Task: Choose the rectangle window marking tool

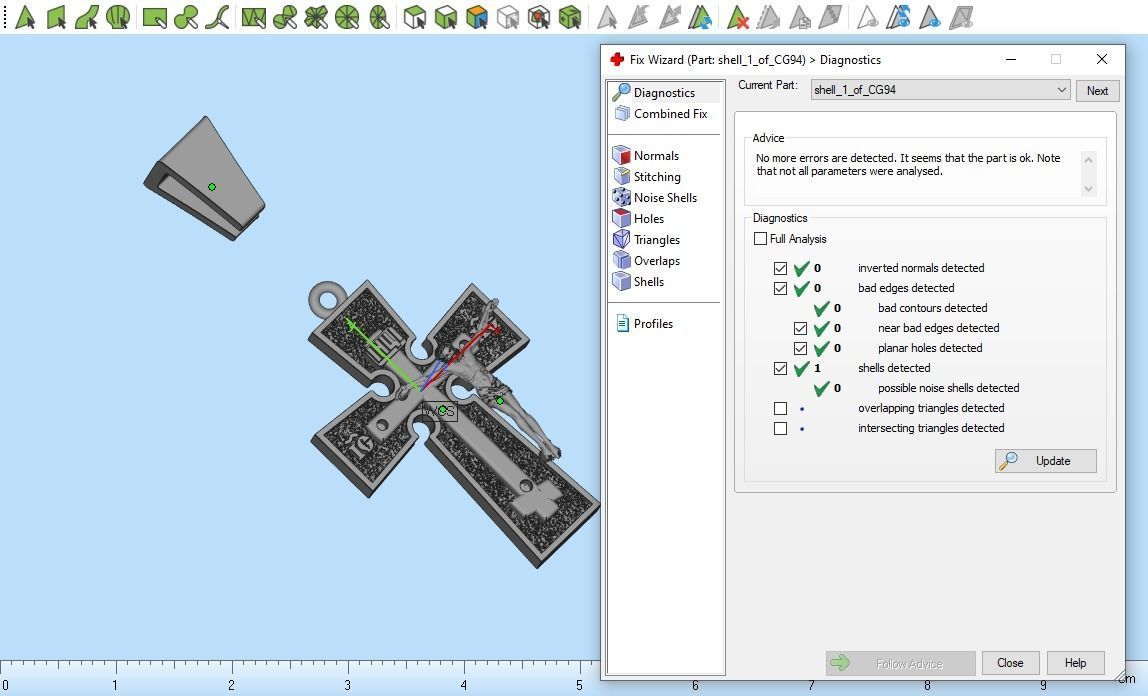Action: point(154,16)
